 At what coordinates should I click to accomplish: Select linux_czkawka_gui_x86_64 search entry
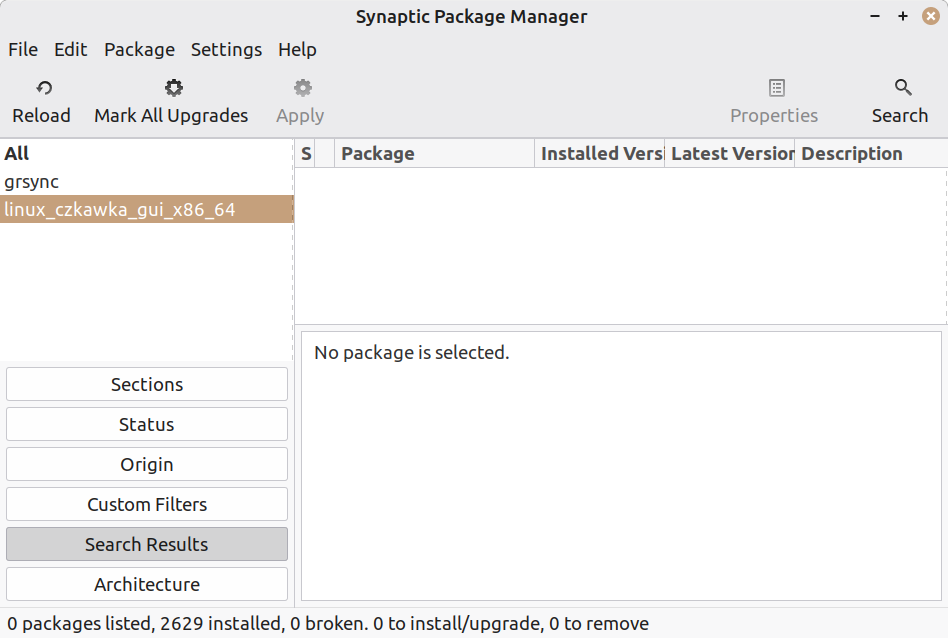pyautogui.click(x=120, y=209)
